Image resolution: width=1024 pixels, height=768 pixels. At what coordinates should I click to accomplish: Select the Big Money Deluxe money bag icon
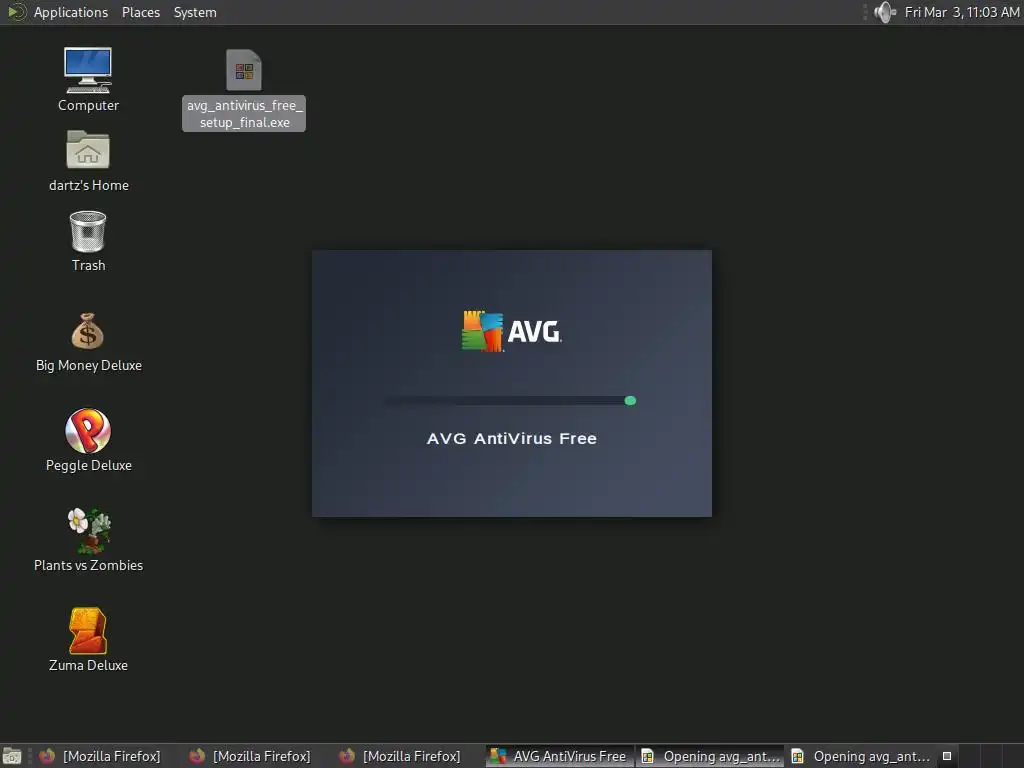[x=88, y=331]
